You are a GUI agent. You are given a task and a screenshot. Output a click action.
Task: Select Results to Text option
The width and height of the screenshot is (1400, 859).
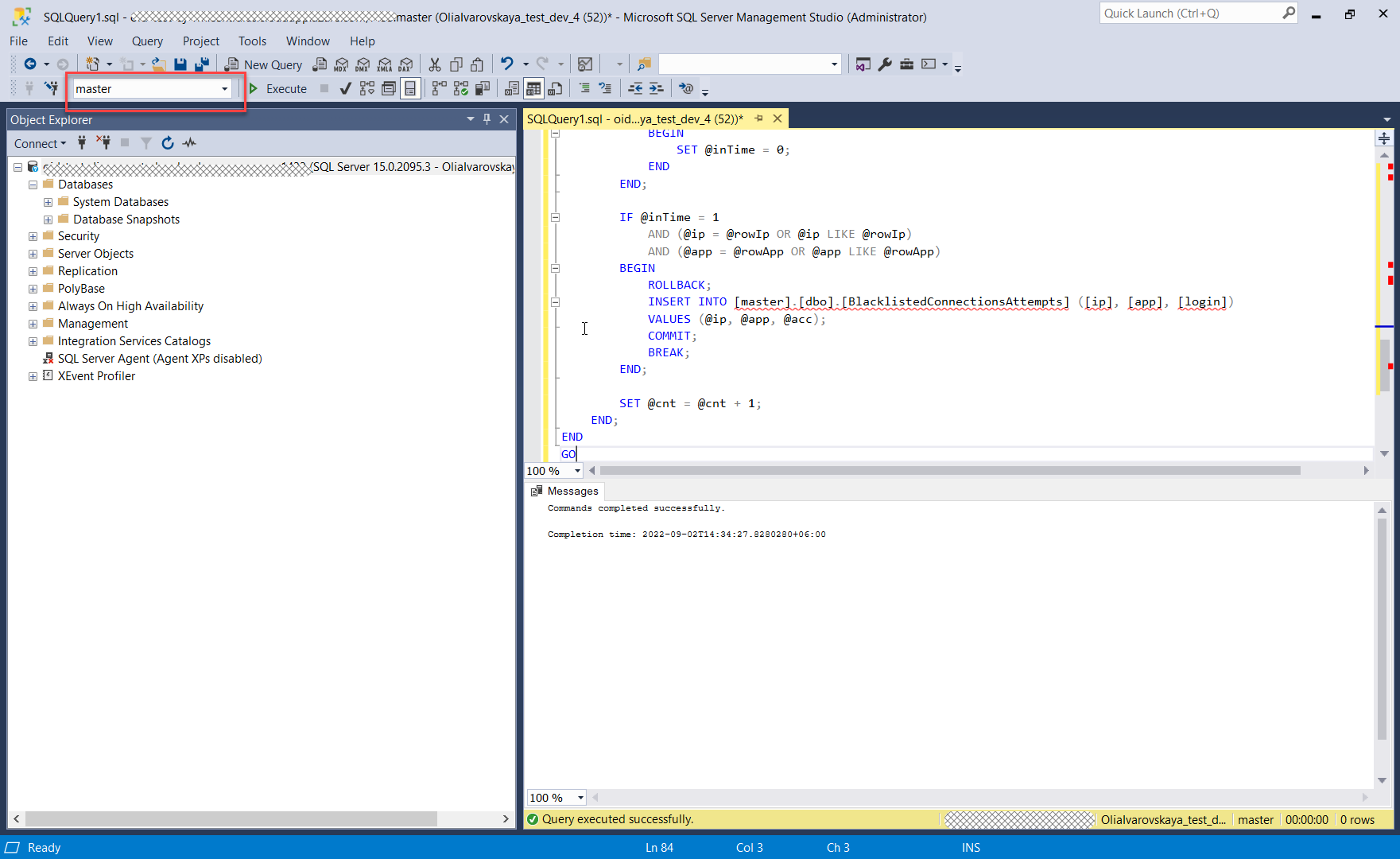click(x=512, y=88)
